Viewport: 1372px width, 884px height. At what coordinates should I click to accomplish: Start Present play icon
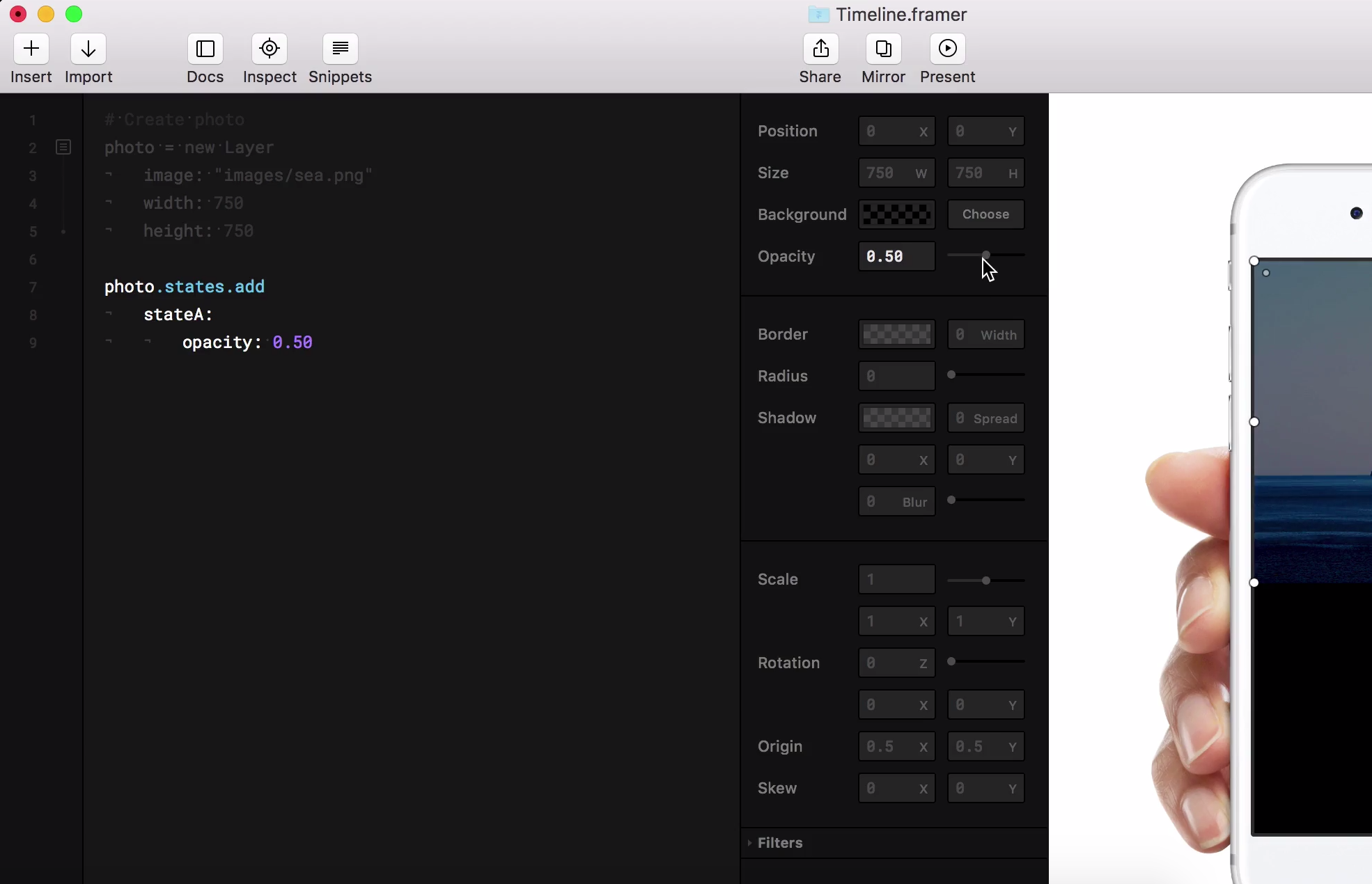948,49
